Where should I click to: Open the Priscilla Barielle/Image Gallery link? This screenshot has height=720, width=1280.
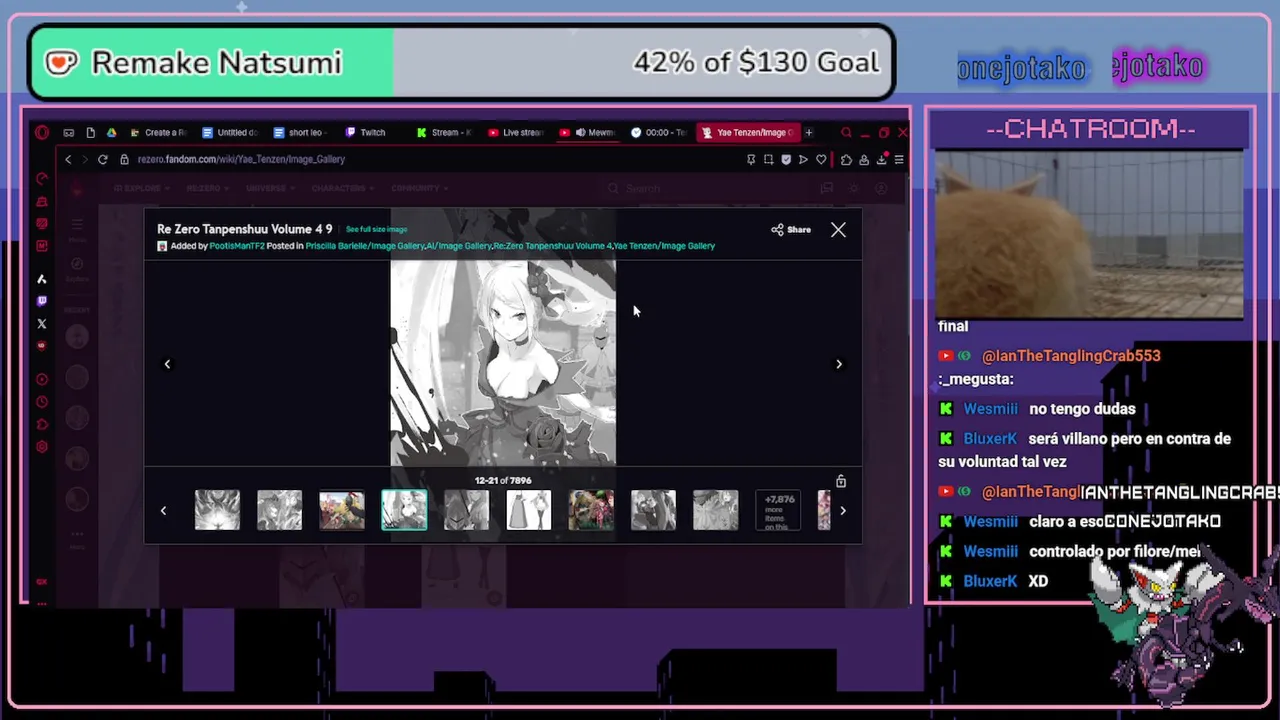point(365,246)
